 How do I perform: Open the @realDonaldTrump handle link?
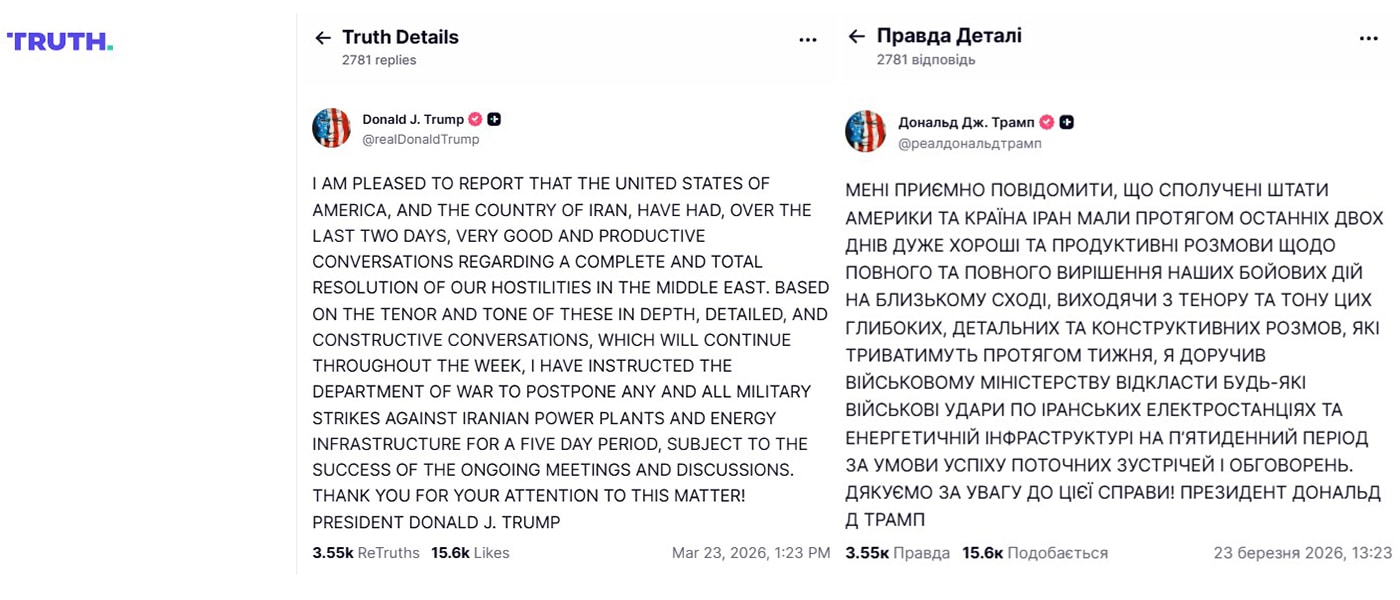pos(421,139)
